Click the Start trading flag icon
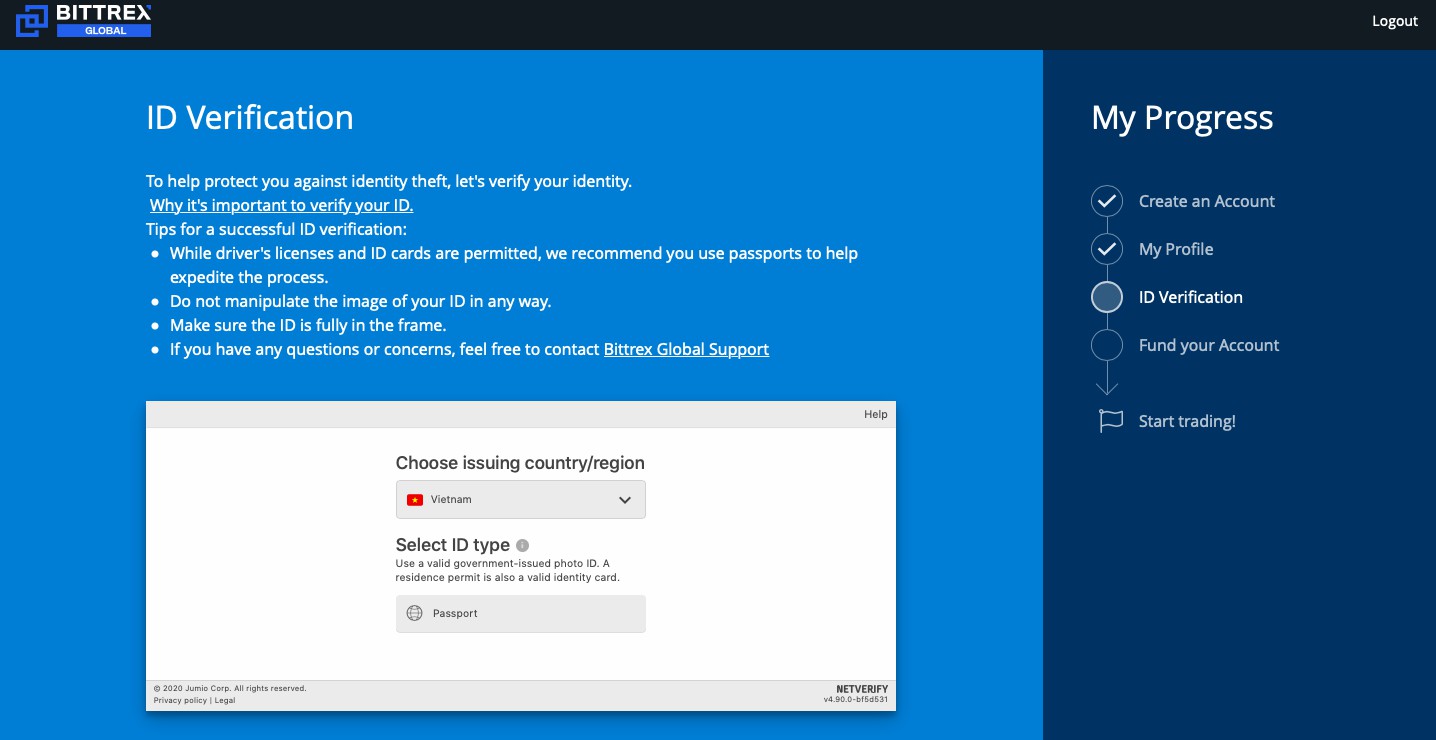The height and width of the screenshot is (740, 1436). click(1110, 421)
